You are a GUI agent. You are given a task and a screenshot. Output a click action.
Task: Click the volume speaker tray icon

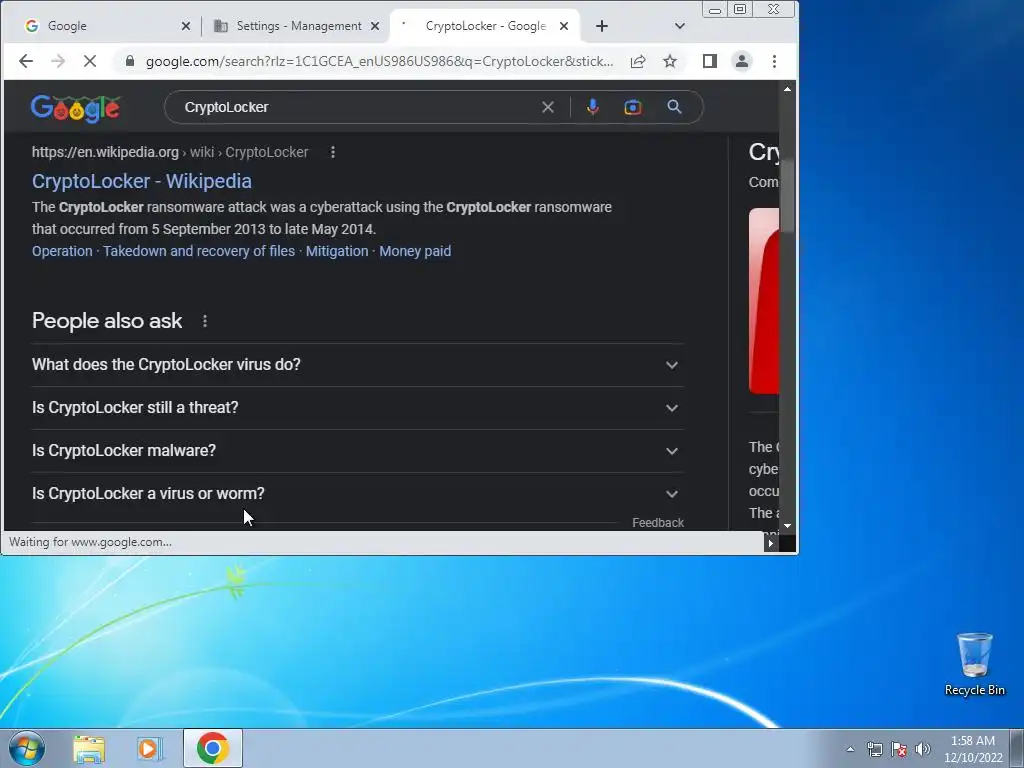click(923, 749)
